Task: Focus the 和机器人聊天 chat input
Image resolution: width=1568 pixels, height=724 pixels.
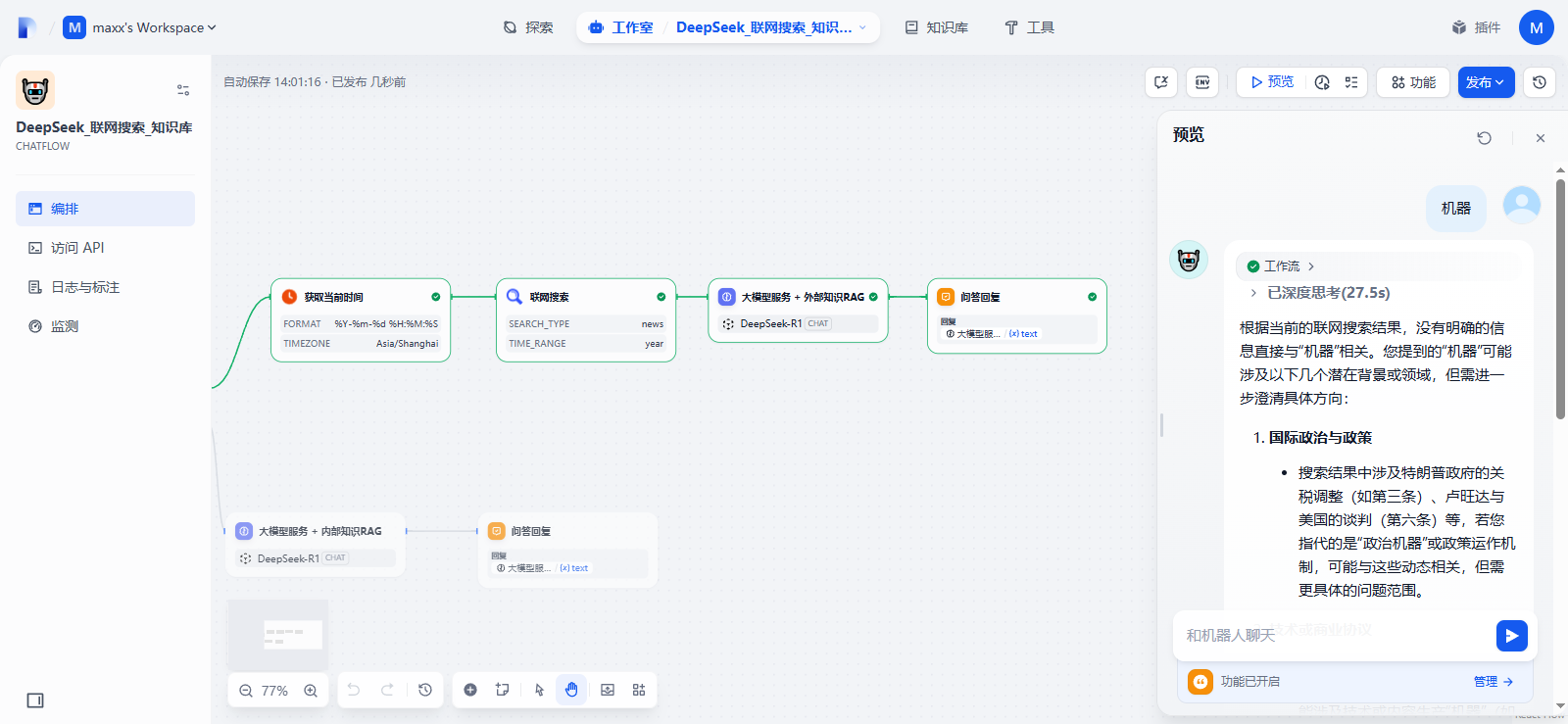Action: pyautogui.click(x=1333, y=636)
